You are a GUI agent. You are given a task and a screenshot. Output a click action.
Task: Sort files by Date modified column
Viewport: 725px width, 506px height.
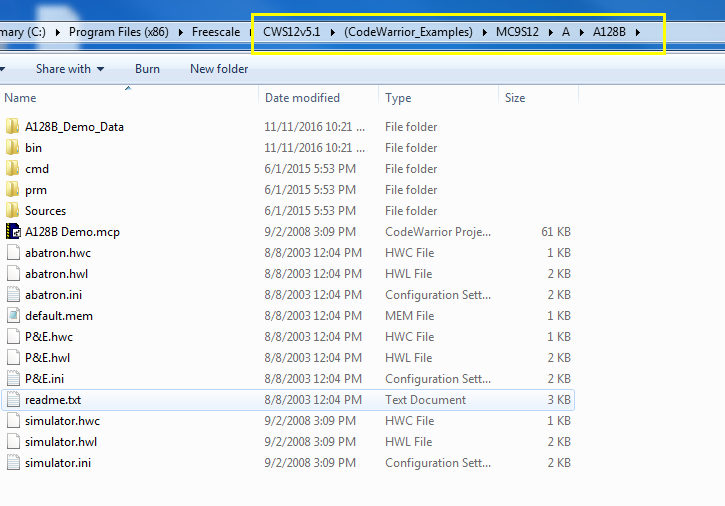point(319,98)
